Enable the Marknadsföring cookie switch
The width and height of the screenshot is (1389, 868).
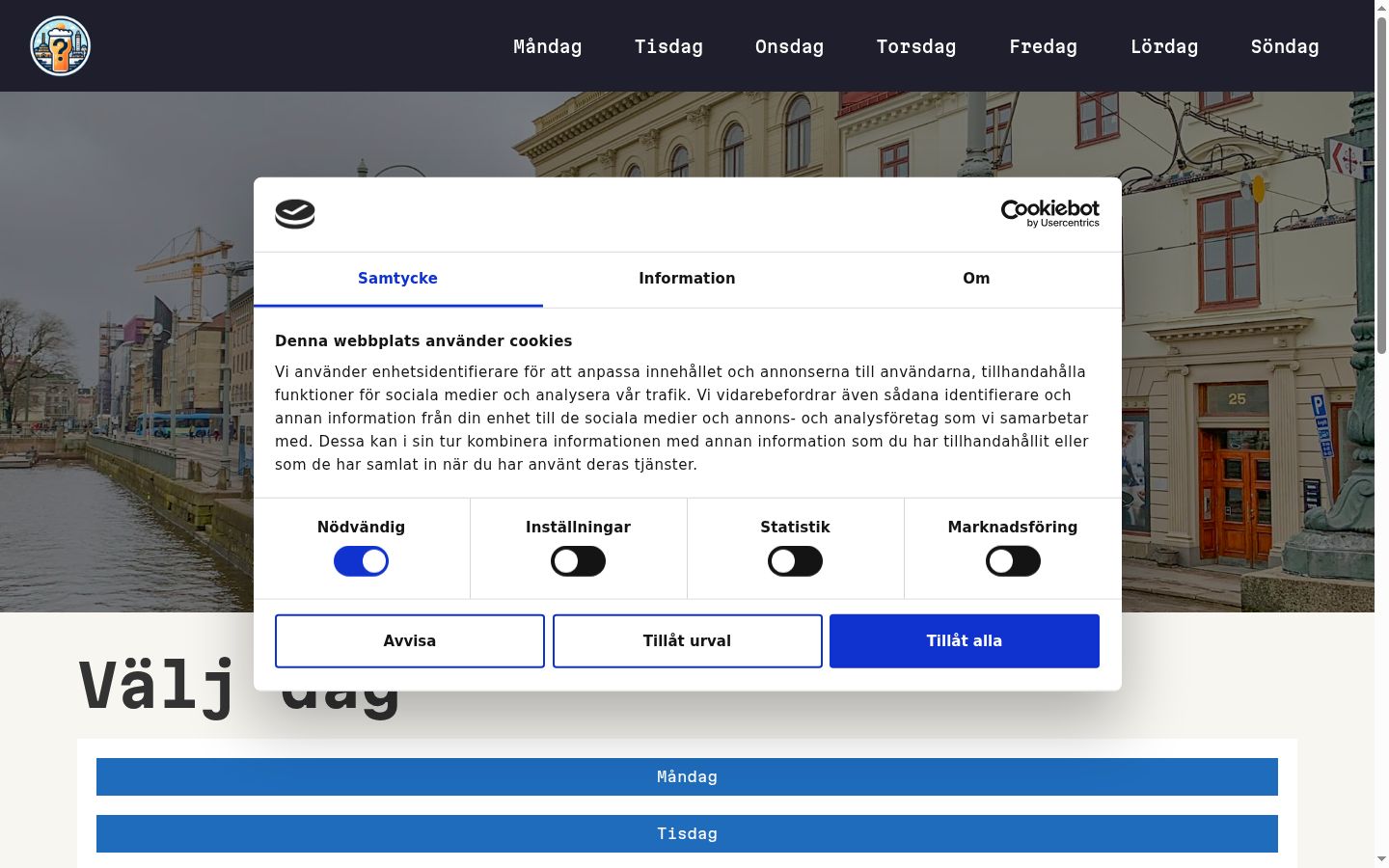1013,561
